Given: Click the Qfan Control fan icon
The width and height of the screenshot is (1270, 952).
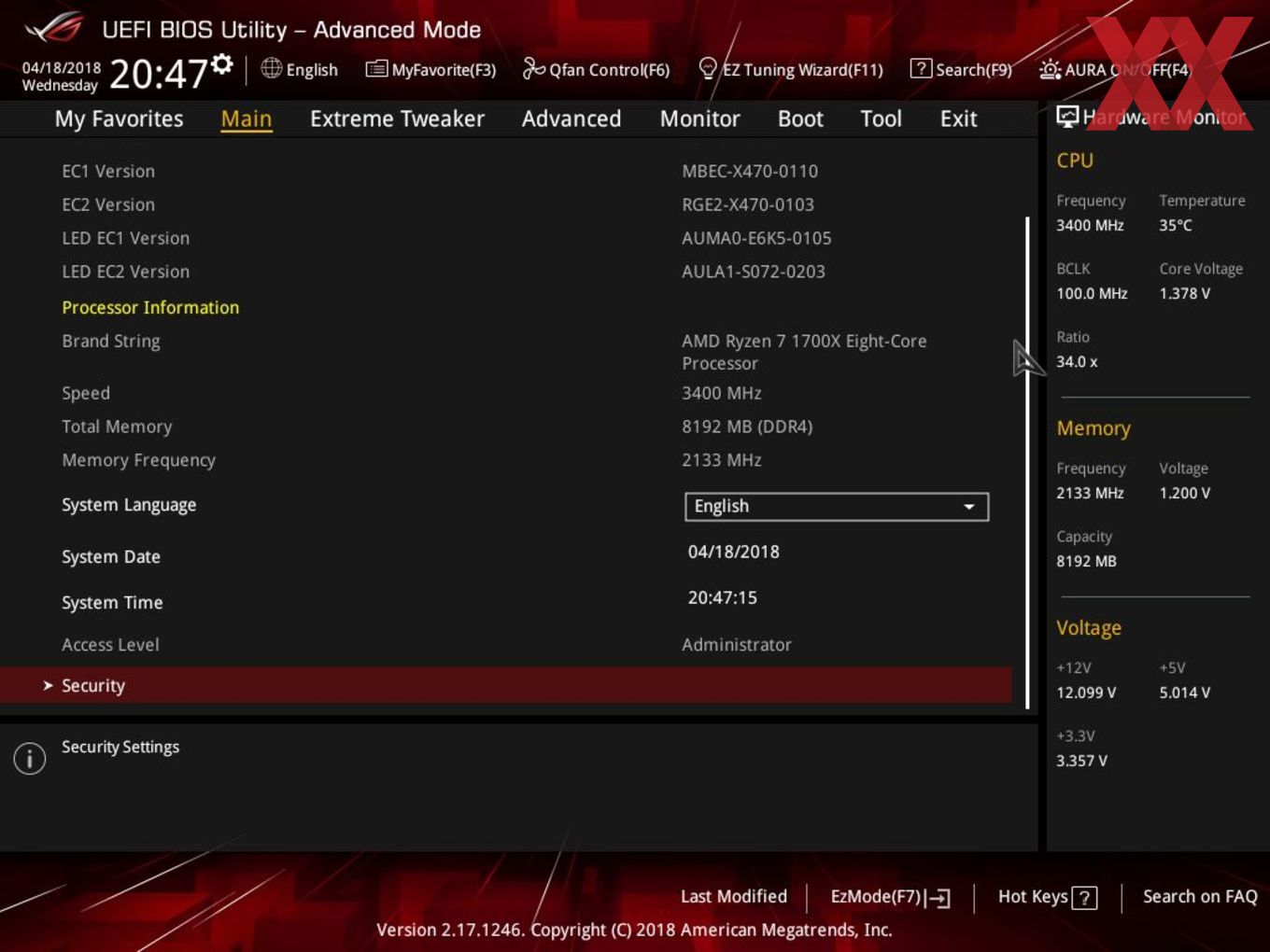Looking at the screenshot, I should pyautogui.click(x=533, y=68).
